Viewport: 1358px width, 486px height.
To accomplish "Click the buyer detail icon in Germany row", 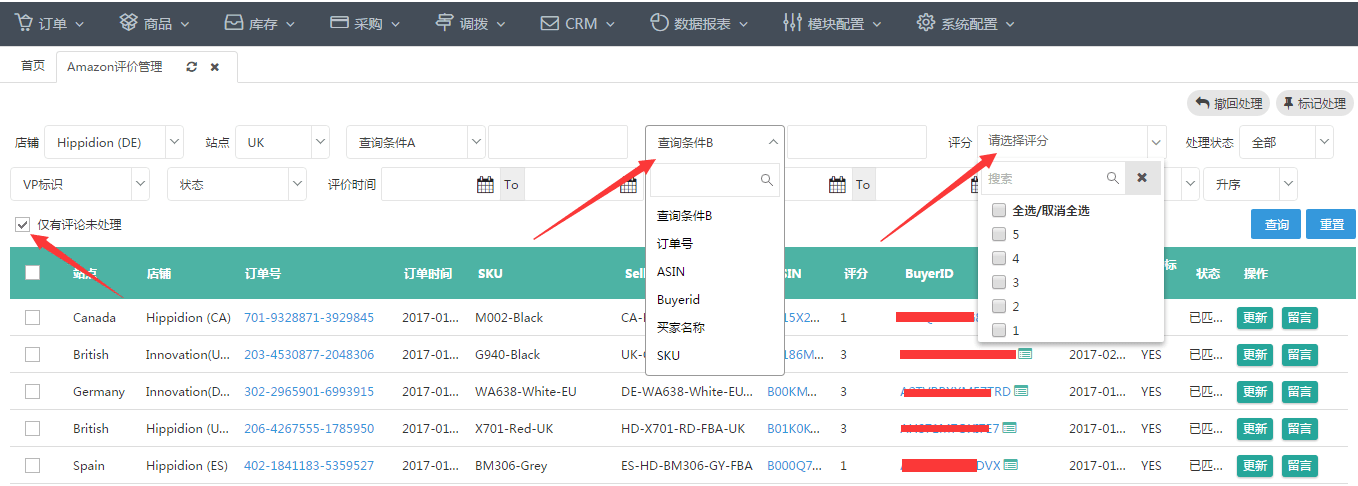I will pos(1021,391).
